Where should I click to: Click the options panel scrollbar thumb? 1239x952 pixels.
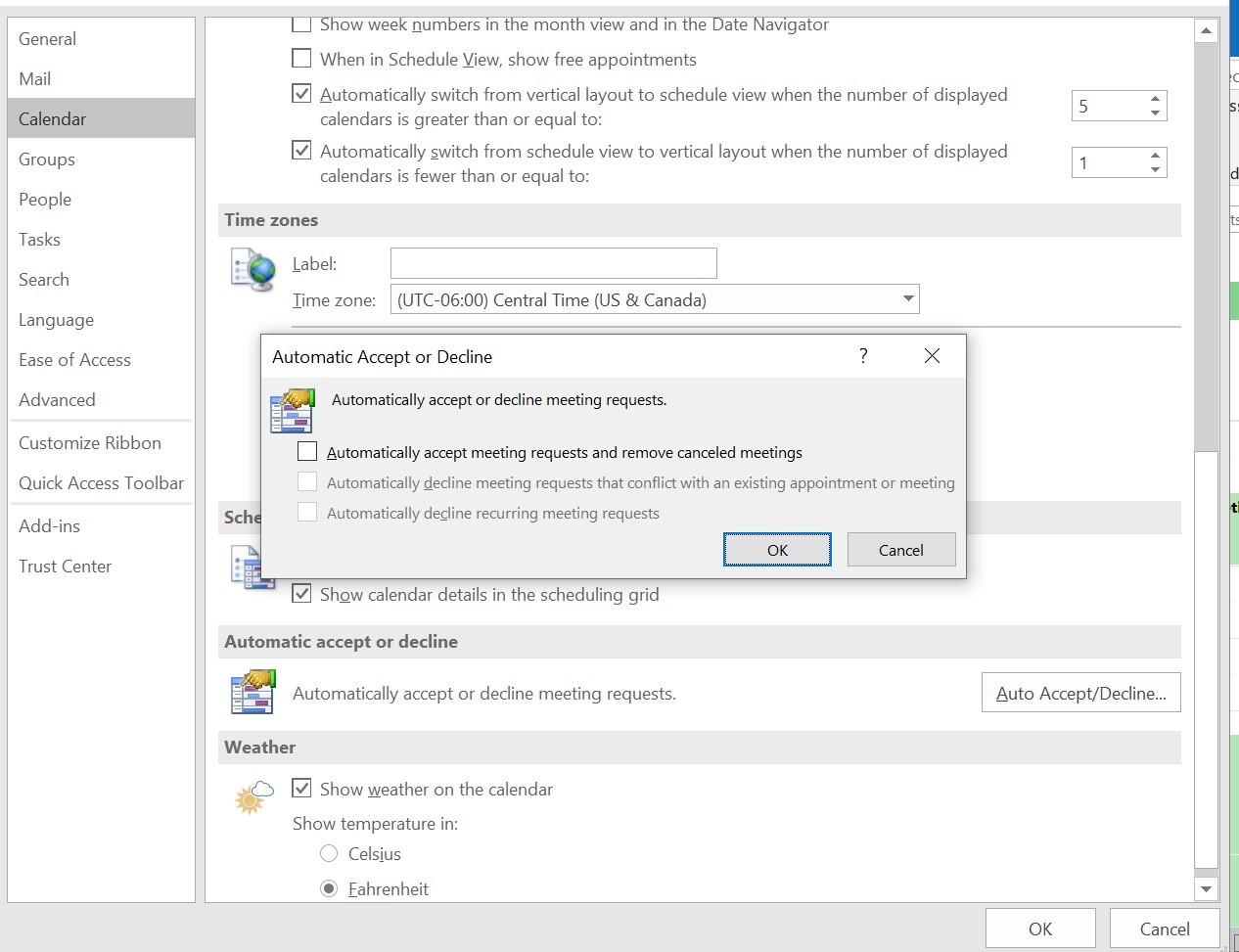pos(1206,660)
